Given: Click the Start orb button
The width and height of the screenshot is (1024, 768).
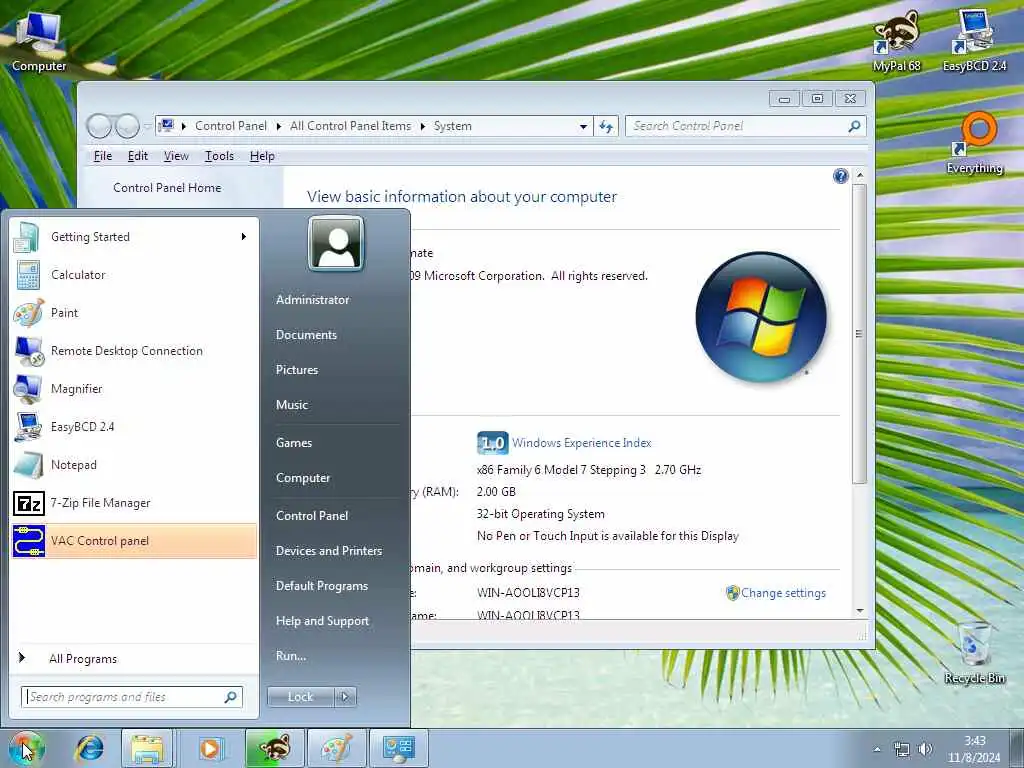Looking at the screenshot, I should (x=25, y=748).
